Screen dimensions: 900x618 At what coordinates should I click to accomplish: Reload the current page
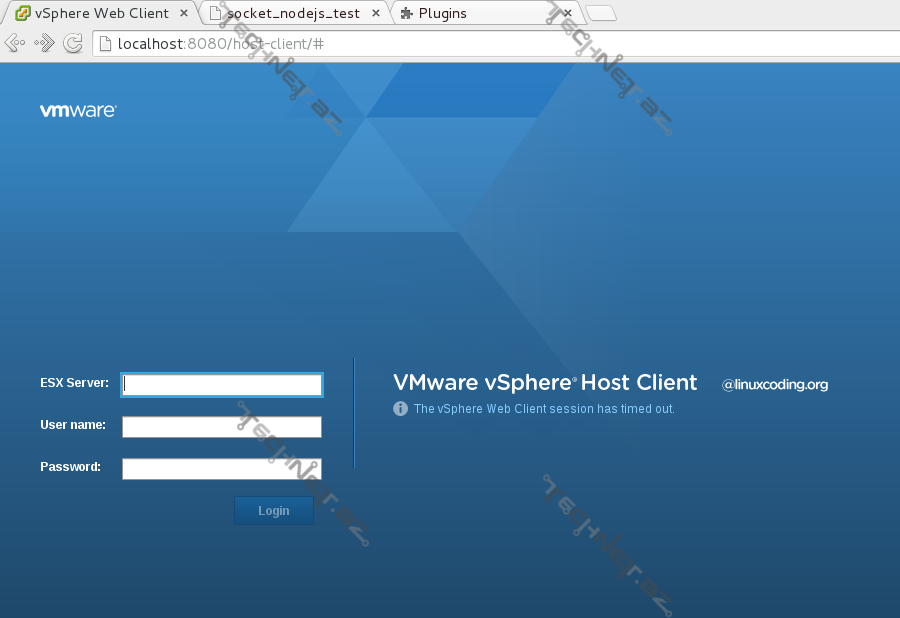73,43
